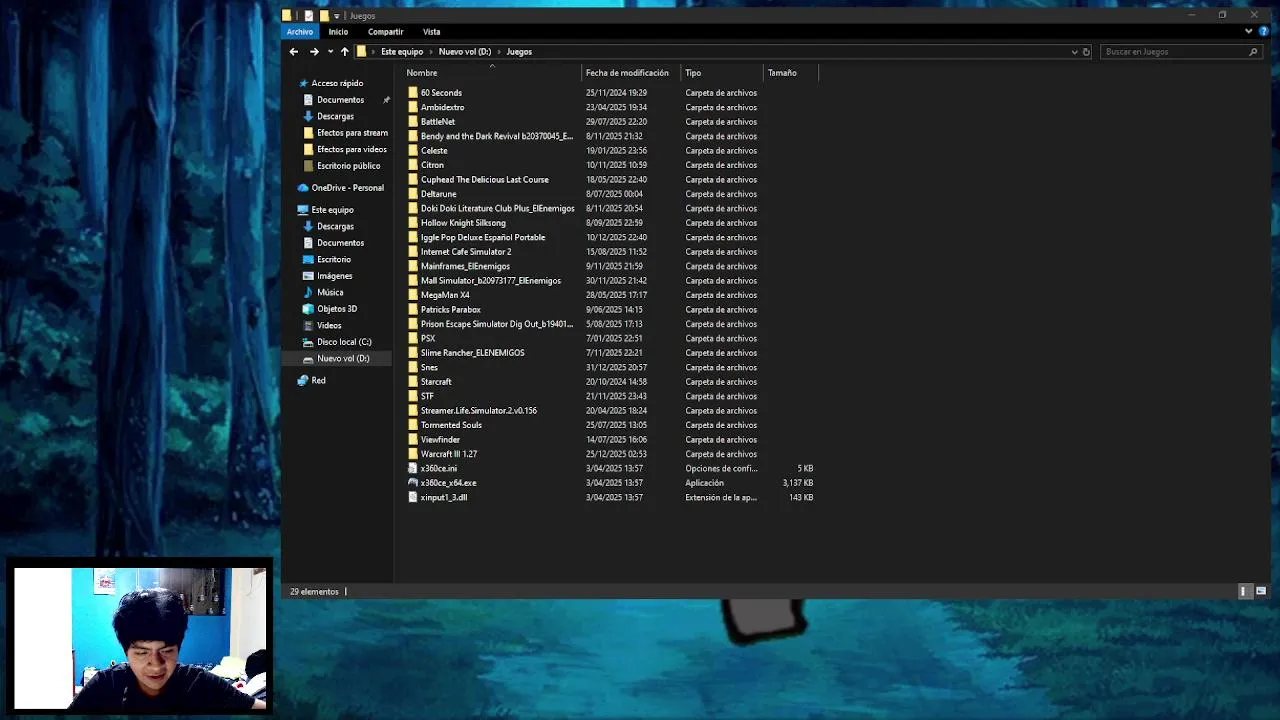
Task: Select the Starcraft folder icon
Action: 413,382
